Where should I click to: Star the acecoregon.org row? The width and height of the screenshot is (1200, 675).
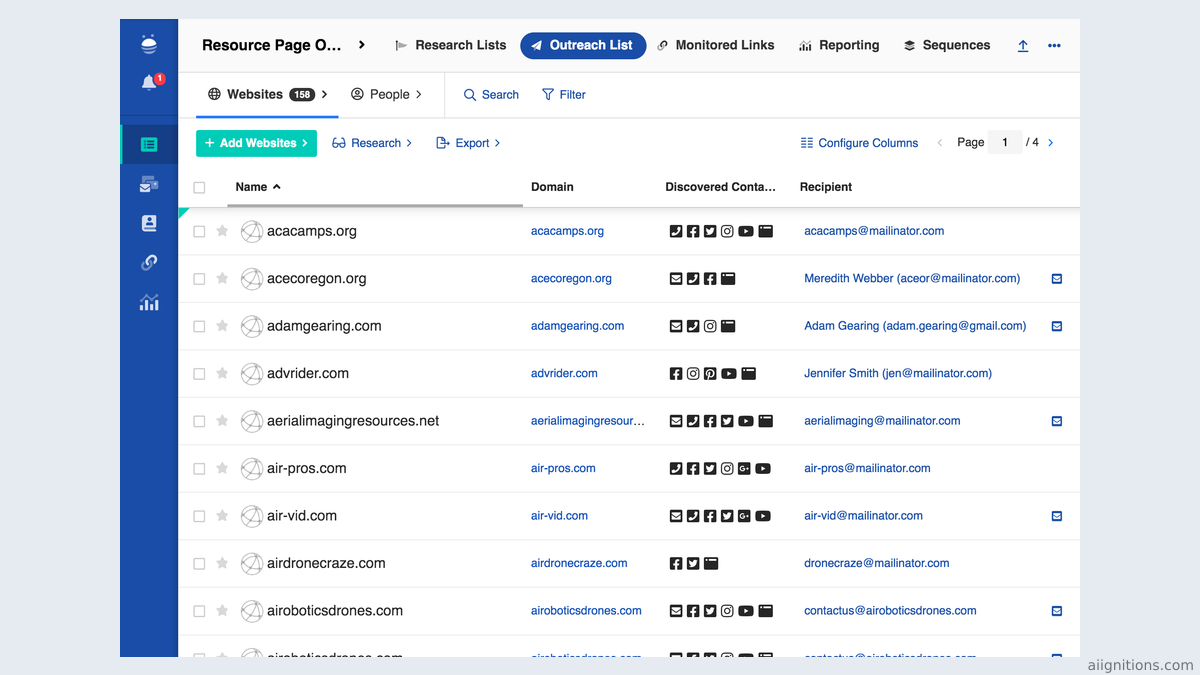pyautogui.click(x=222, y=279)
